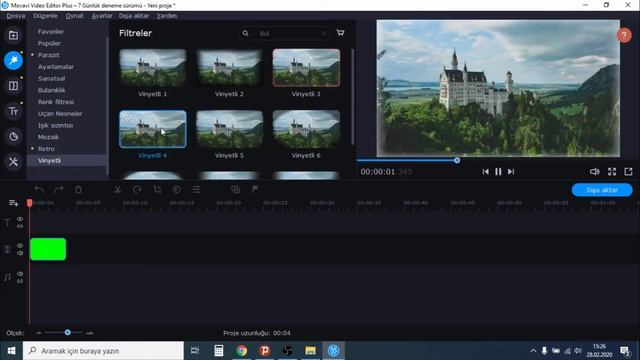640x360 pixels.
Task: Click the Ölçek zoom slider handle
Action: [x=68, y=333]
